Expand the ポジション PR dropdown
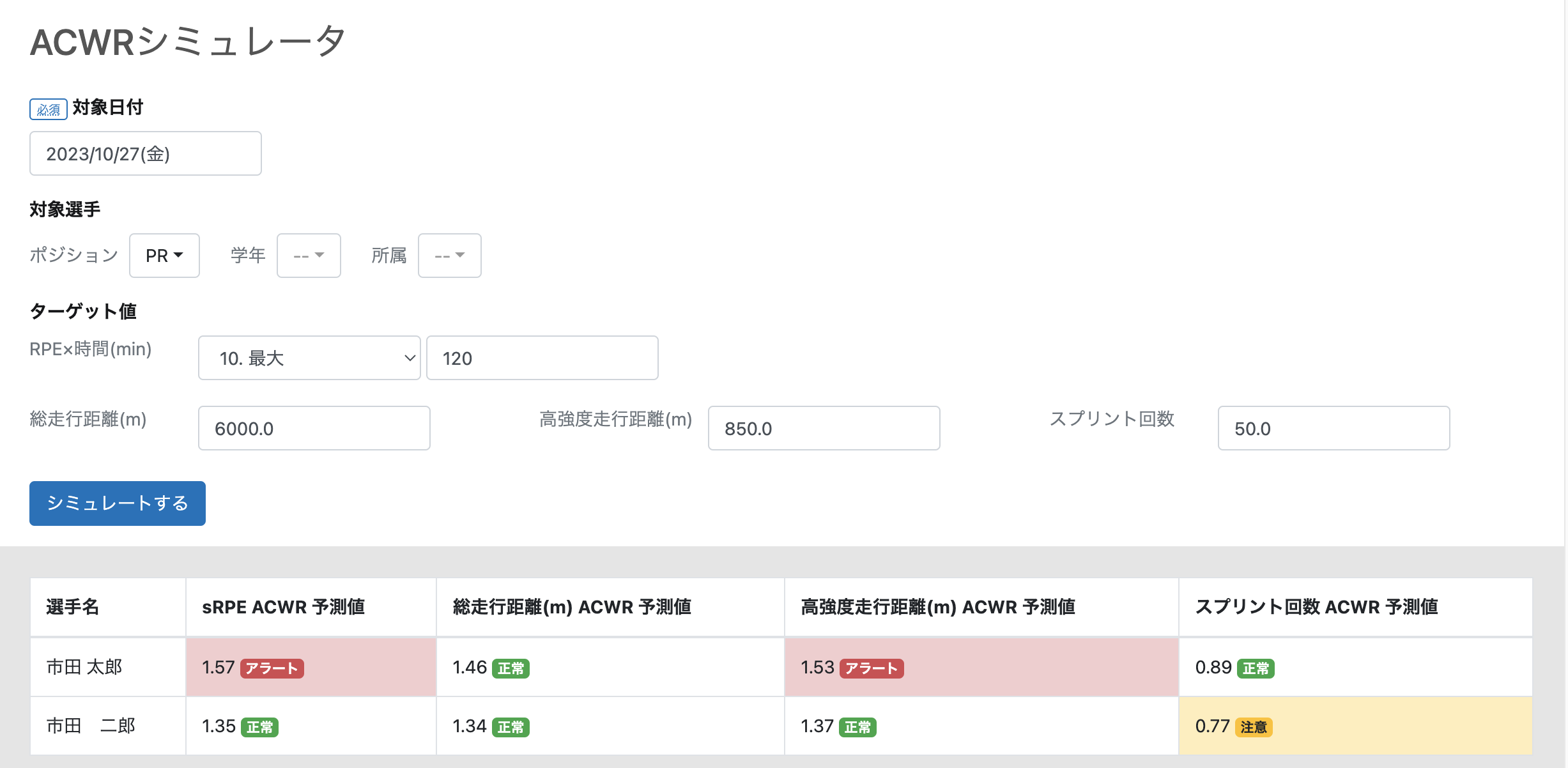Image resolution: width=1568 pixels, height=768 pixels. (164, 256)
